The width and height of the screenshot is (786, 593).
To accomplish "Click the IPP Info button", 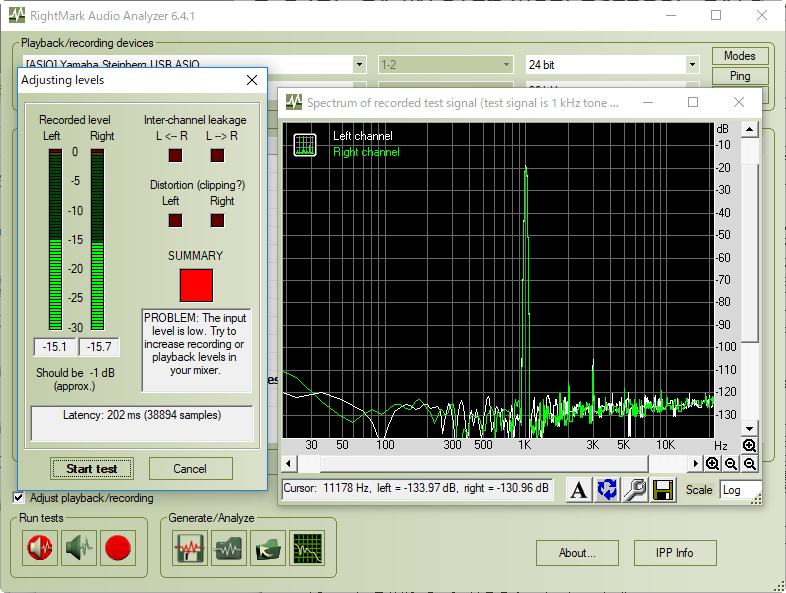I will [x=675, y=553].
